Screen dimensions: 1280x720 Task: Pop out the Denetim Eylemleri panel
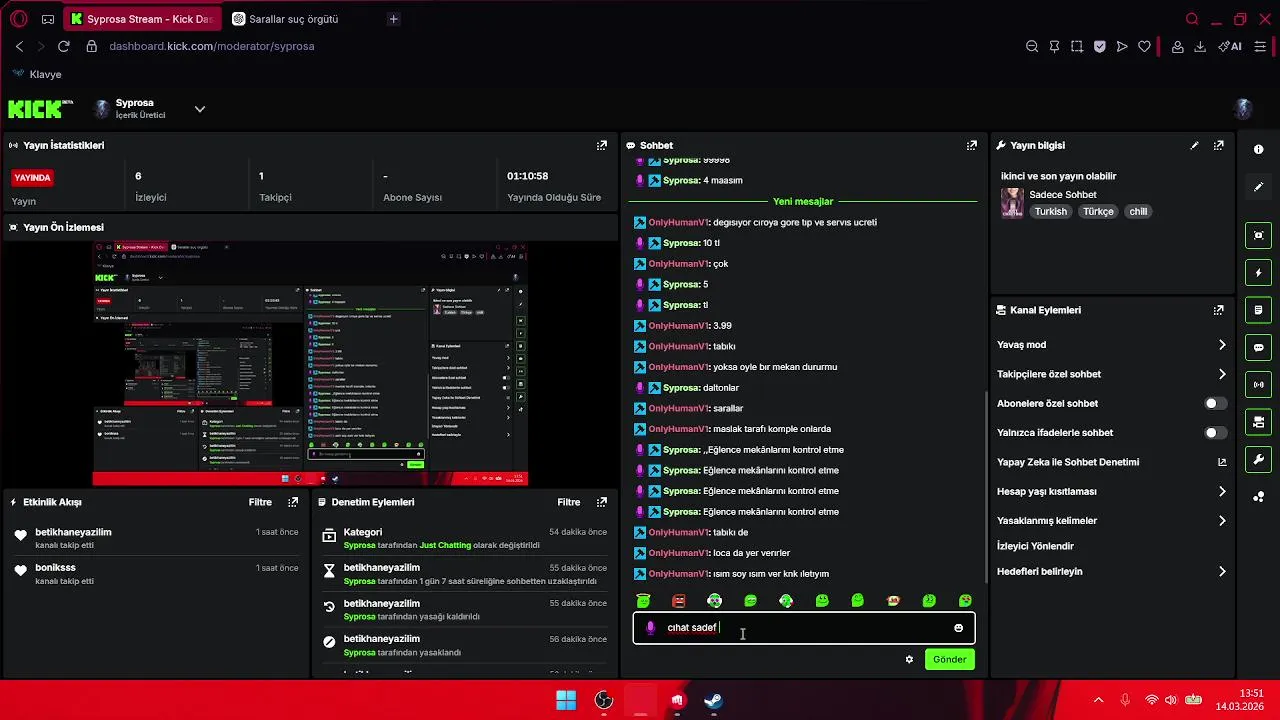[x=601, y=502]
